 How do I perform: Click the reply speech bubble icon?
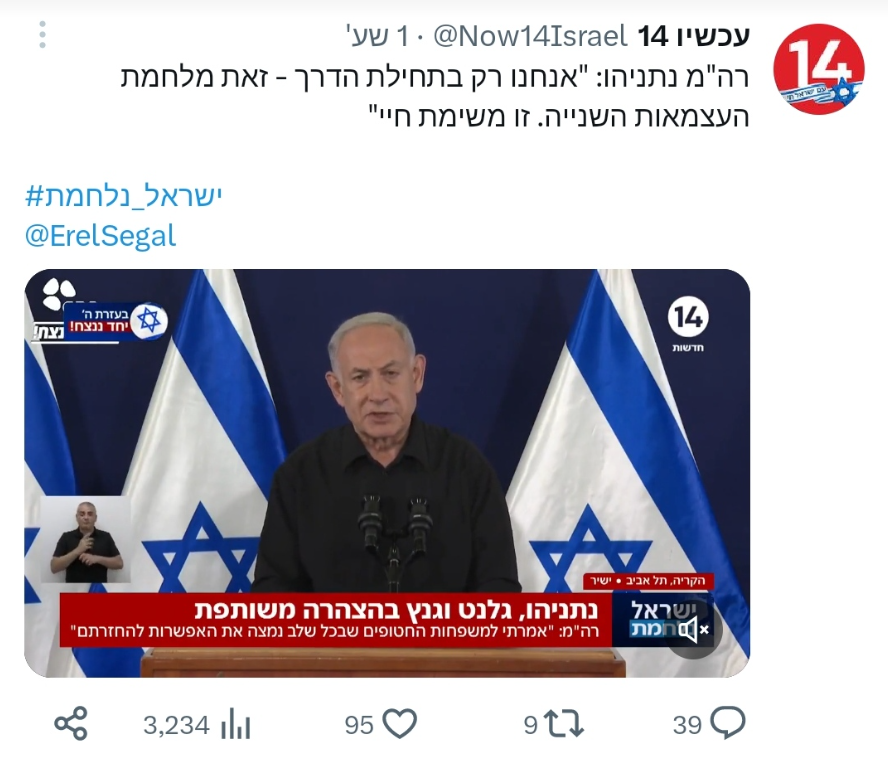[728, 724]
